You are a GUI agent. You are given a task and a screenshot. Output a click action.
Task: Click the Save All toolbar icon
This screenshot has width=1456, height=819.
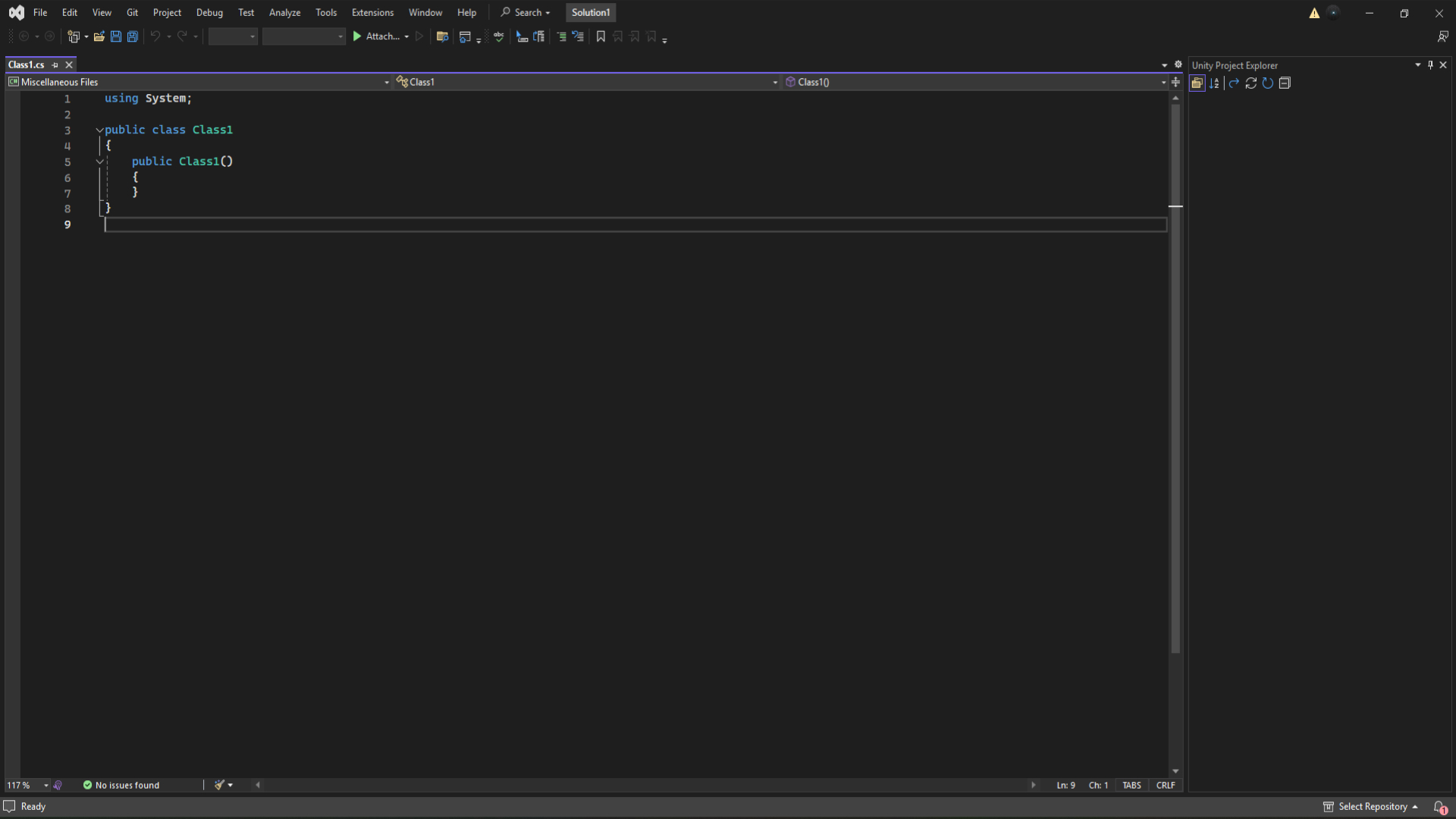(133, 36)
